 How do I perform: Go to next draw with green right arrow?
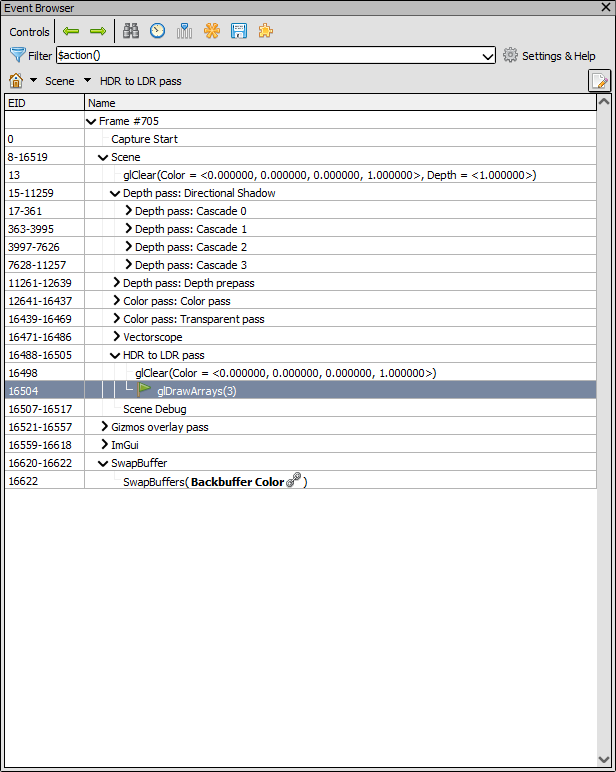tap(98, 31)
